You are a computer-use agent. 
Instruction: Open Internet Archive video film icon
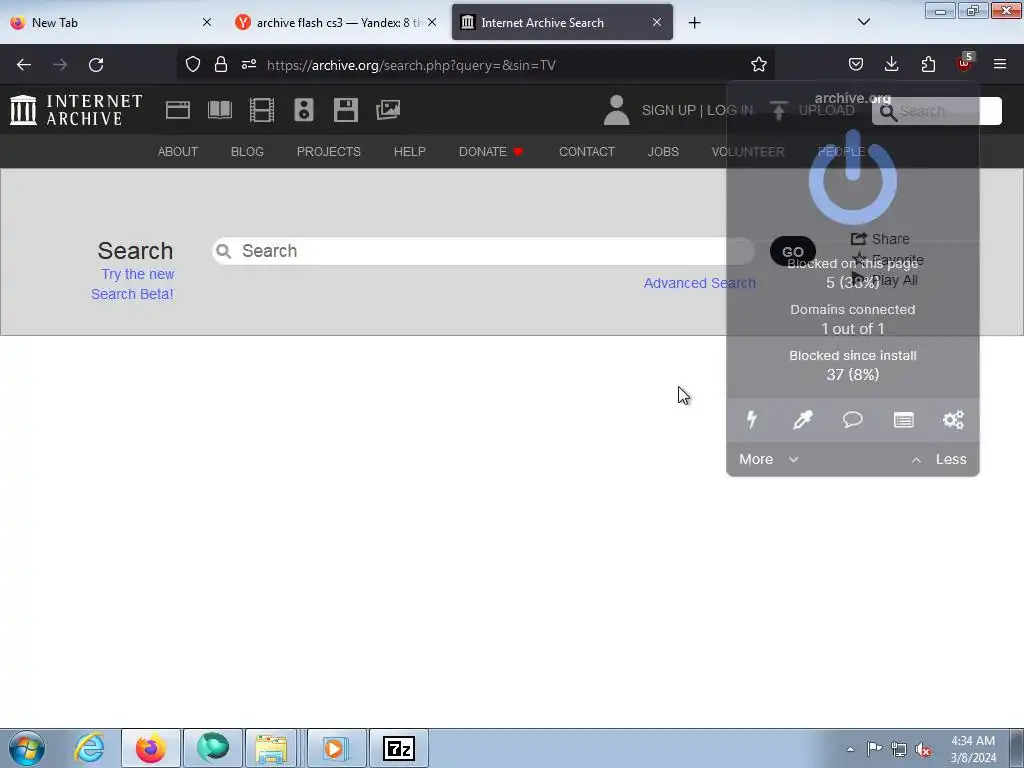point(262,110)
